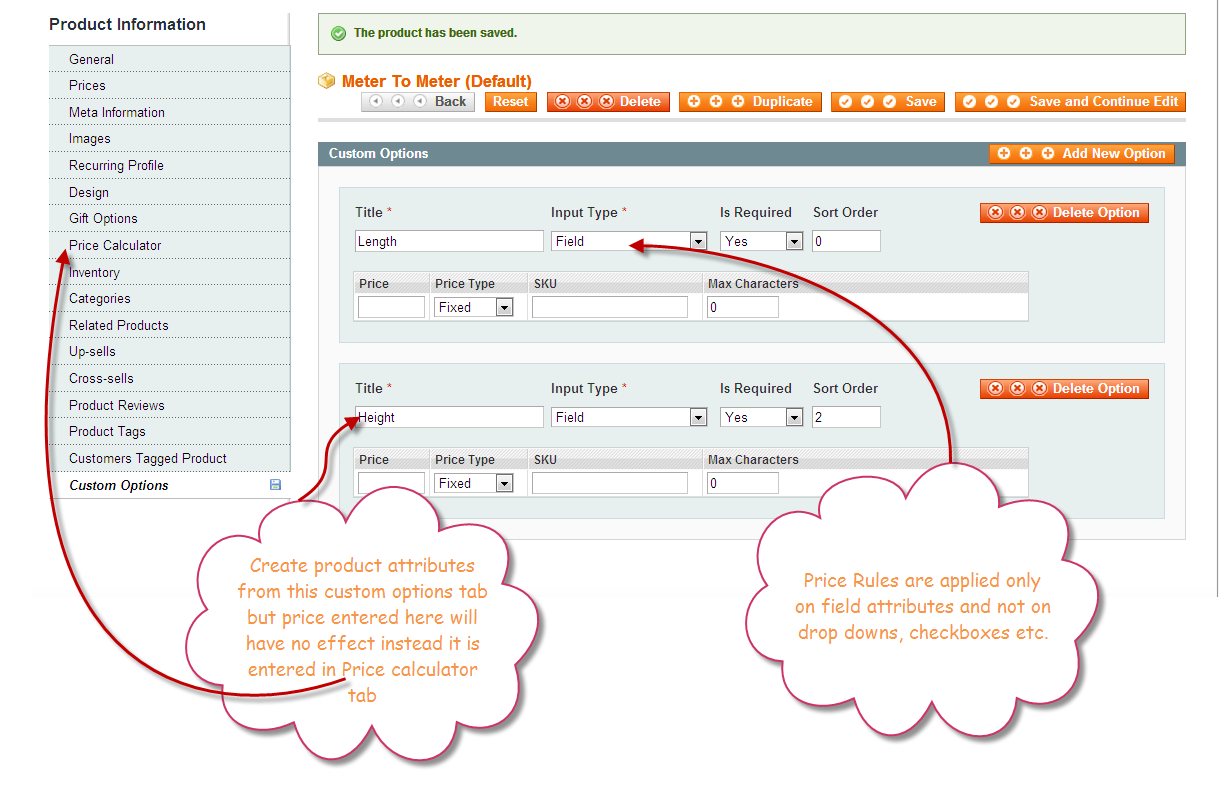Viewport: 1219px width, 786px height.
Task: Go to the Meta Information tab
Action: pos(117,112)
